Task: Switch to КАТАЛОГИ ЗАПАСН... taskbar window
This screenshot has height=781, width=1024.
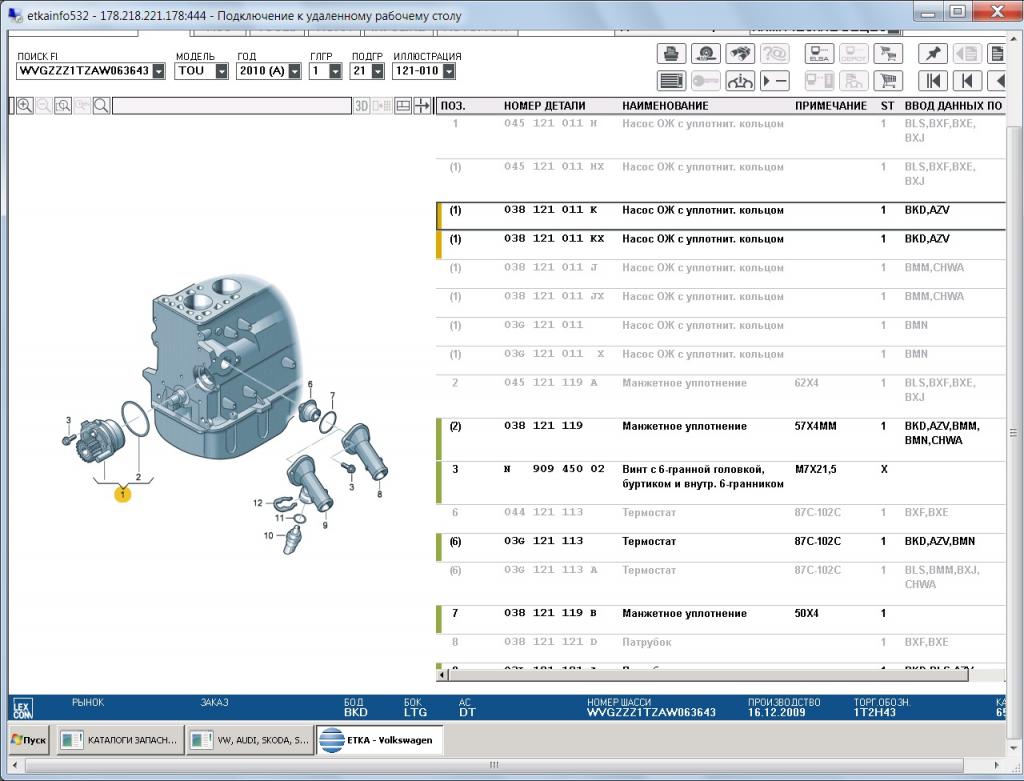Action: pos(119,740)
